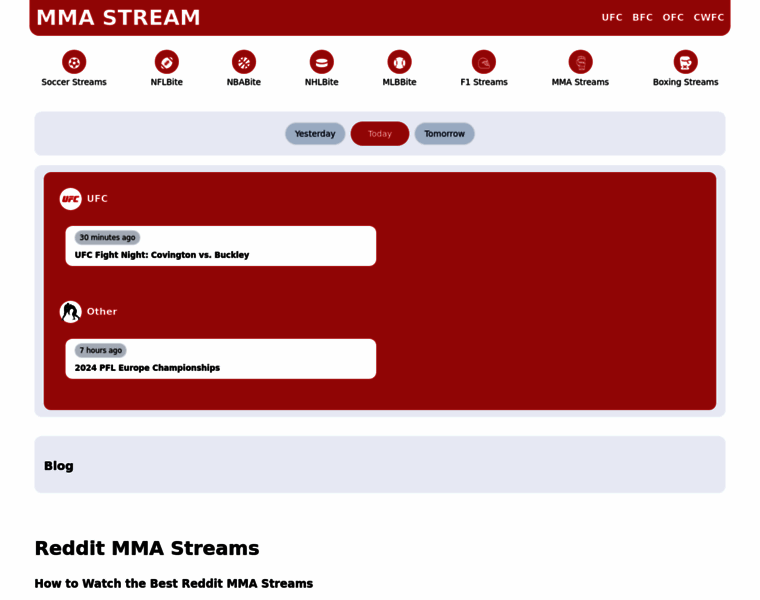Screen dimensions: 760x600
Task: Open UFC Fight Night: Covington vs. Buckley
Action: [x=221, y=246]
